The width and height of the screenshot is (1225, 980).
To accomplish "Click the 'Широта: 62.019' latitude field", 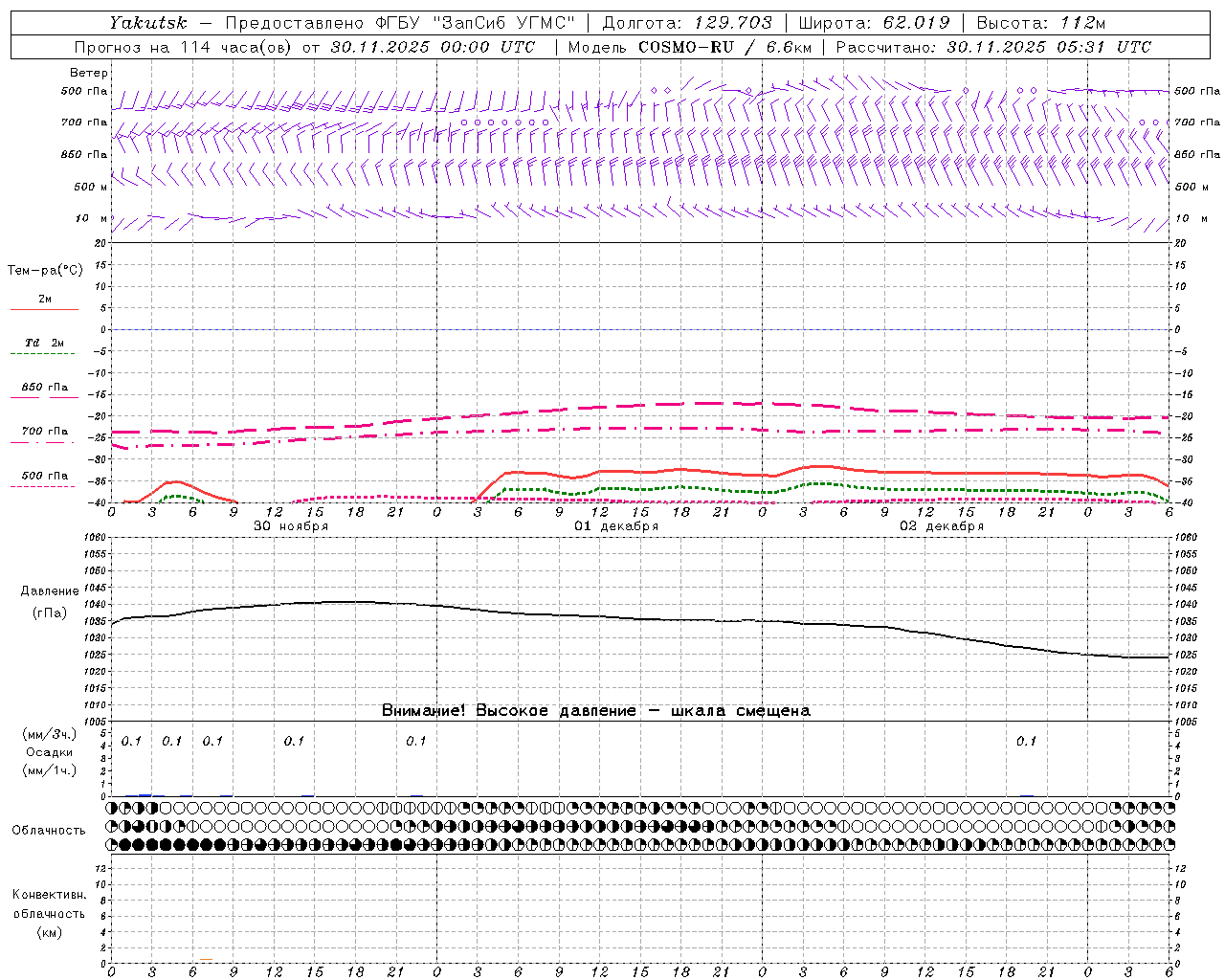I will [x=874, y=23].
